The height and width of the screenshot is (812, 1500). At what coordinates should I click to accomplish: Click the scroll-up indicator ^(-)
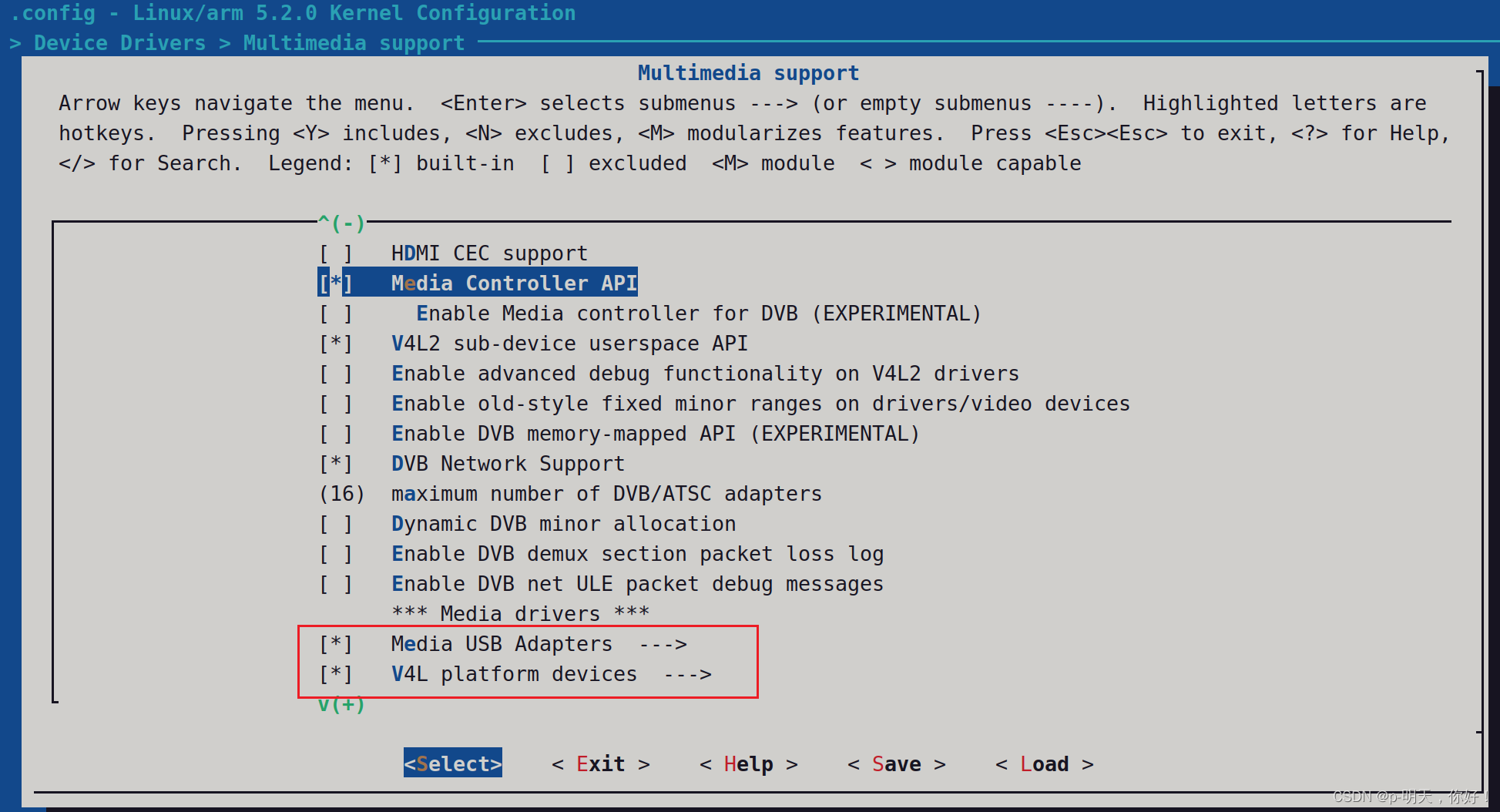click(x=341, y=223)
